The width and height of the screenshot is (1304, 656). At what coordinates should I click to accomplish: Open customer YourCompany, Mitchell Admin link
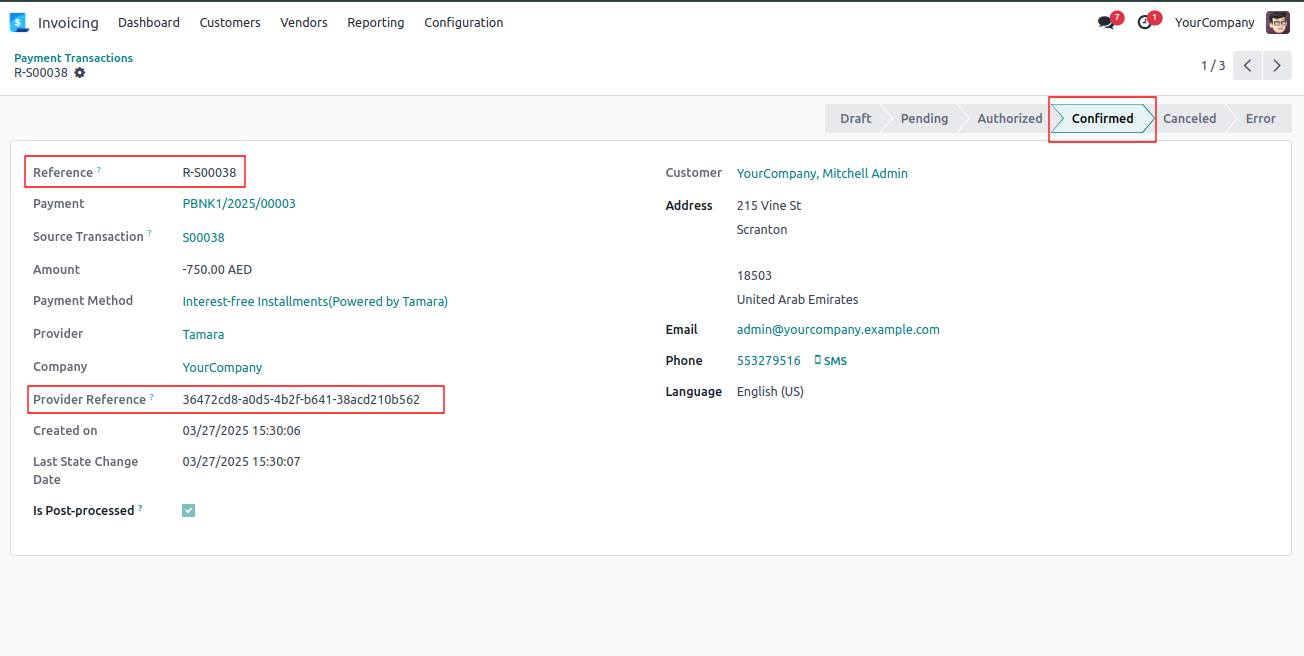[x=822, y=174]
